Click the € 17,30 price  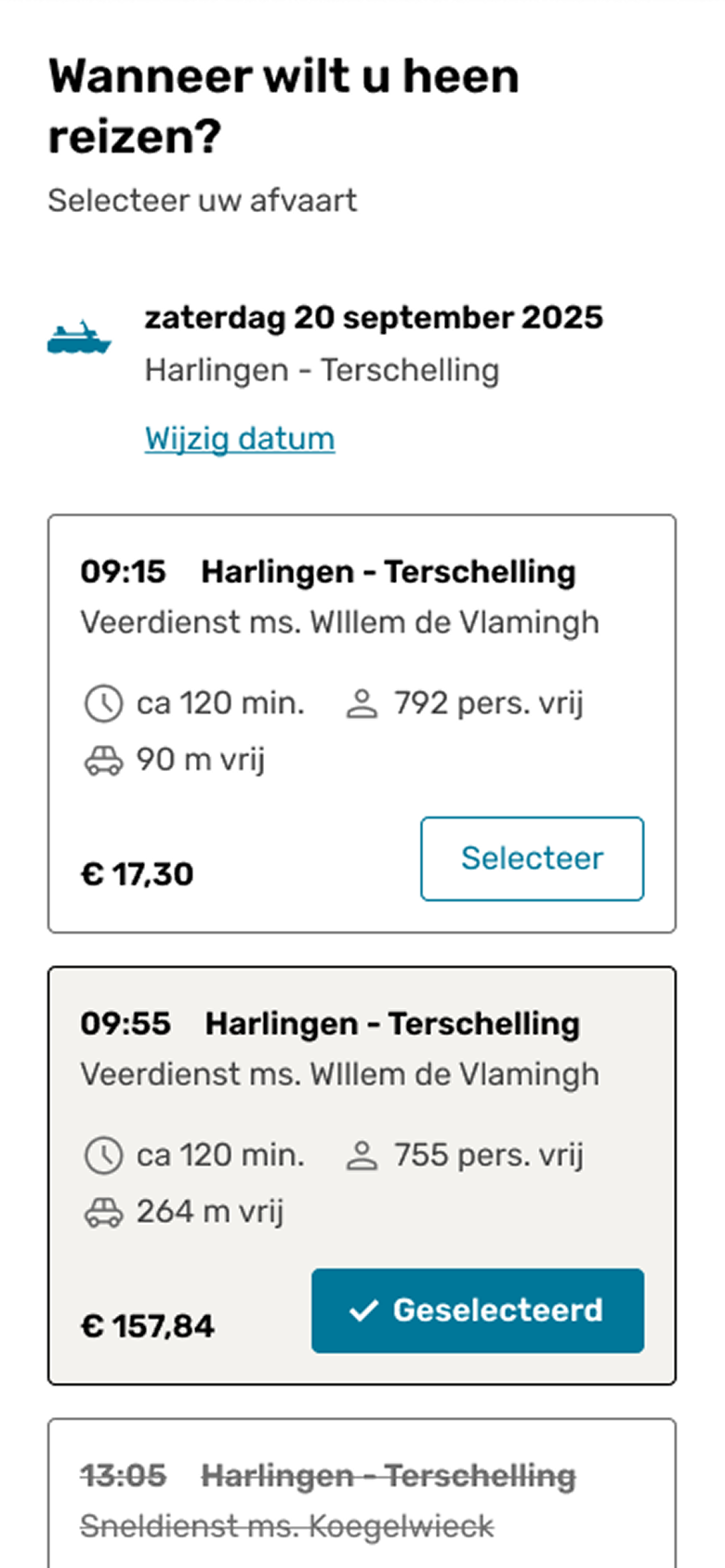coord(138,874)
